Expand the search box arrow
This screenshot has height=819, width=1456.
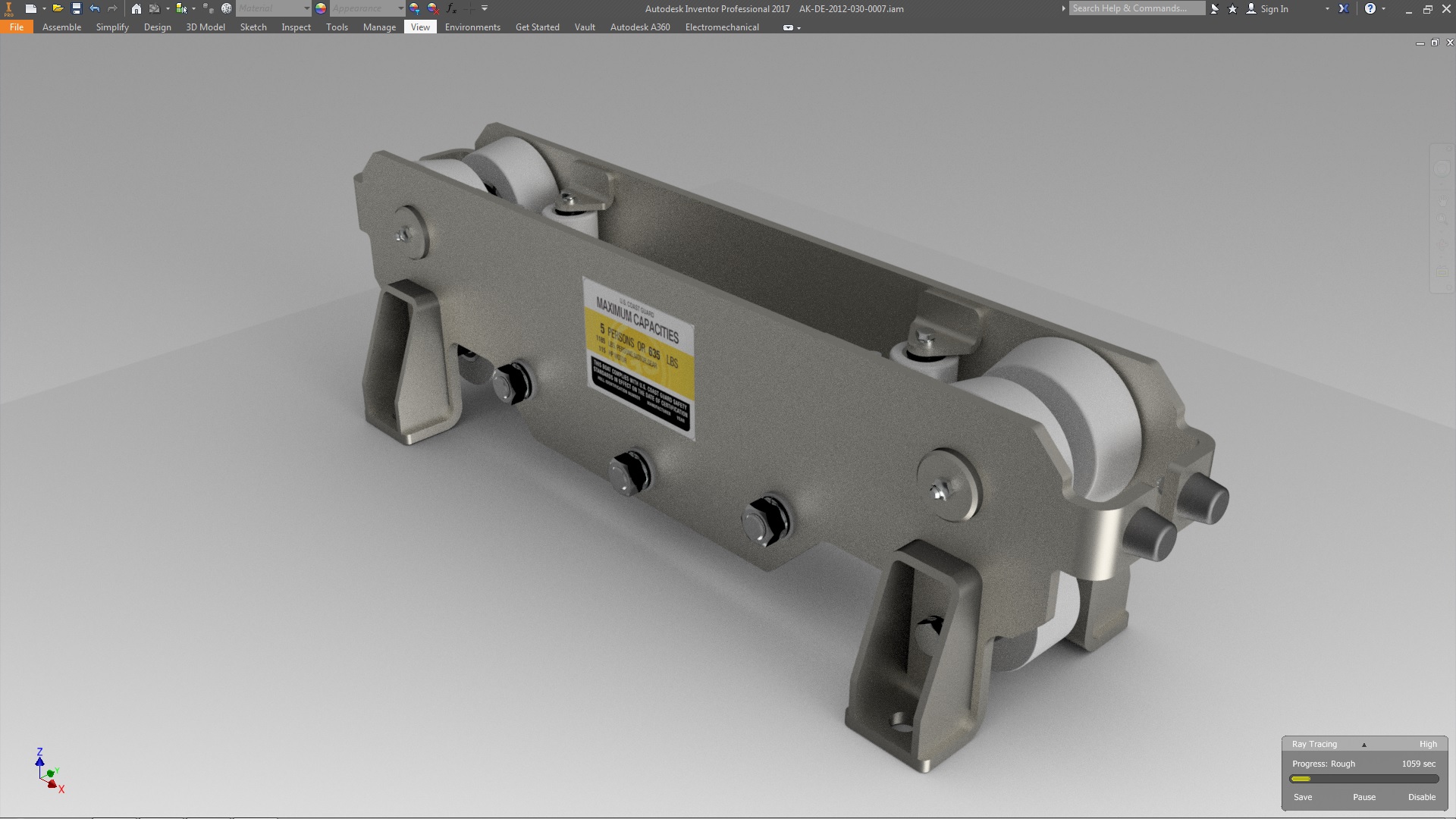tap(1063, 8)
